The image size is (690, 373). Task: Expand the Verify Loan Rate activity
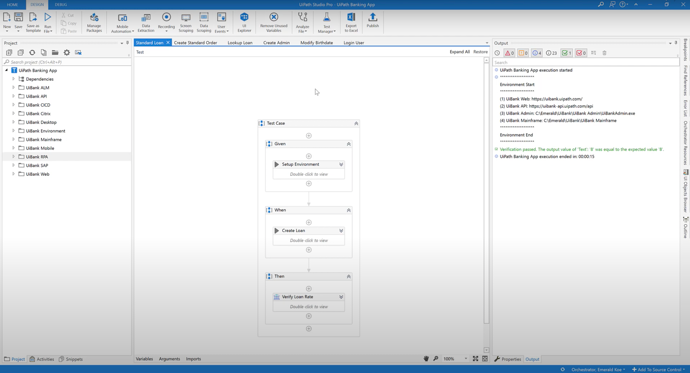(341, 297)
